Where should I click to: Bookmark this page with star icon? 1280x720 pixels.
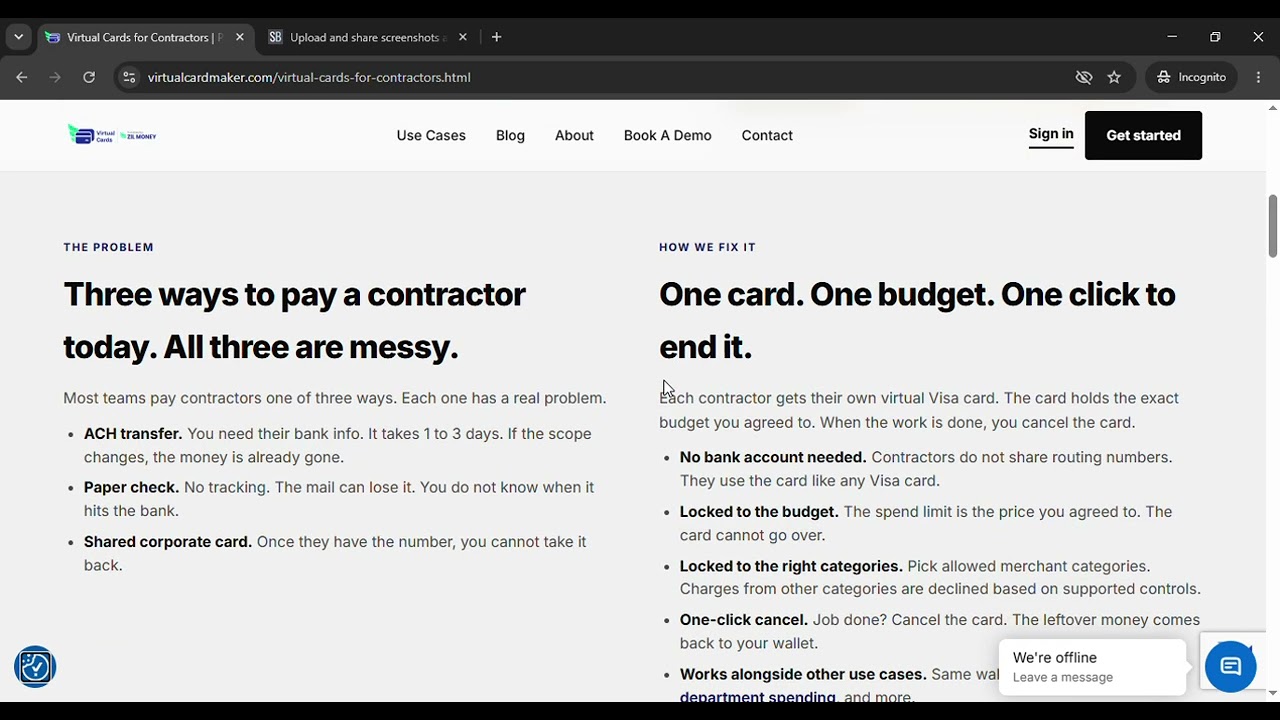[x=1114, y=77]
